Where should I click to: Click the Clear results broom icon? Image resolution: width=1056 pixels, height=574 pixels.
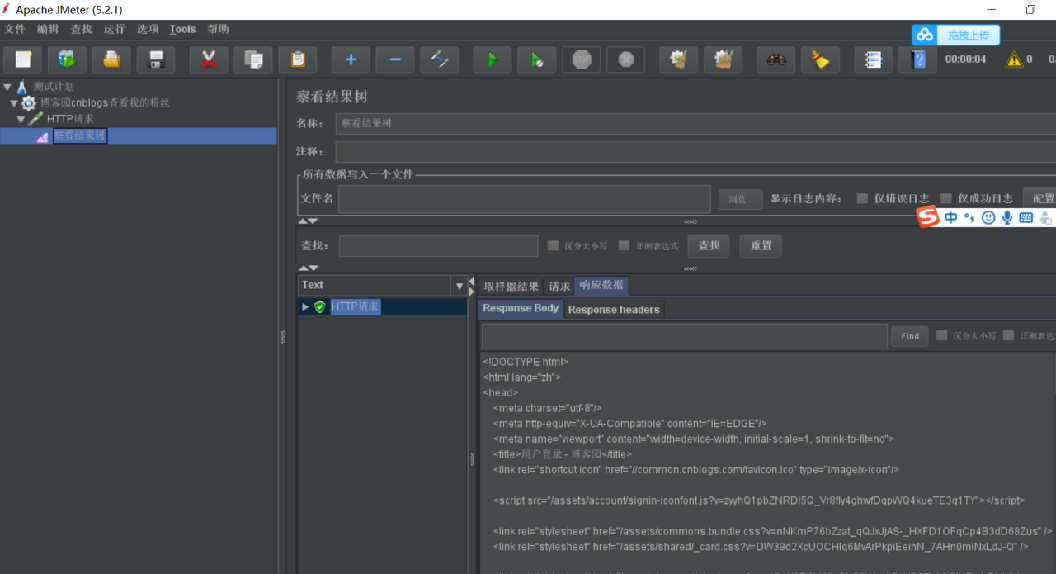(678, 59)
